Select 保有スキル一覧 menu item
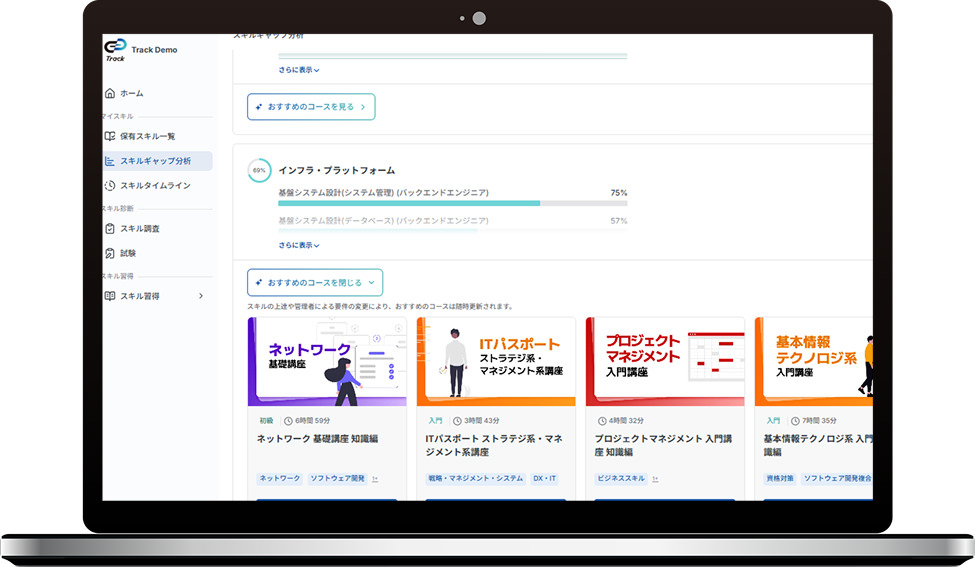The image size is (975, 567). (x=147, y=136)
